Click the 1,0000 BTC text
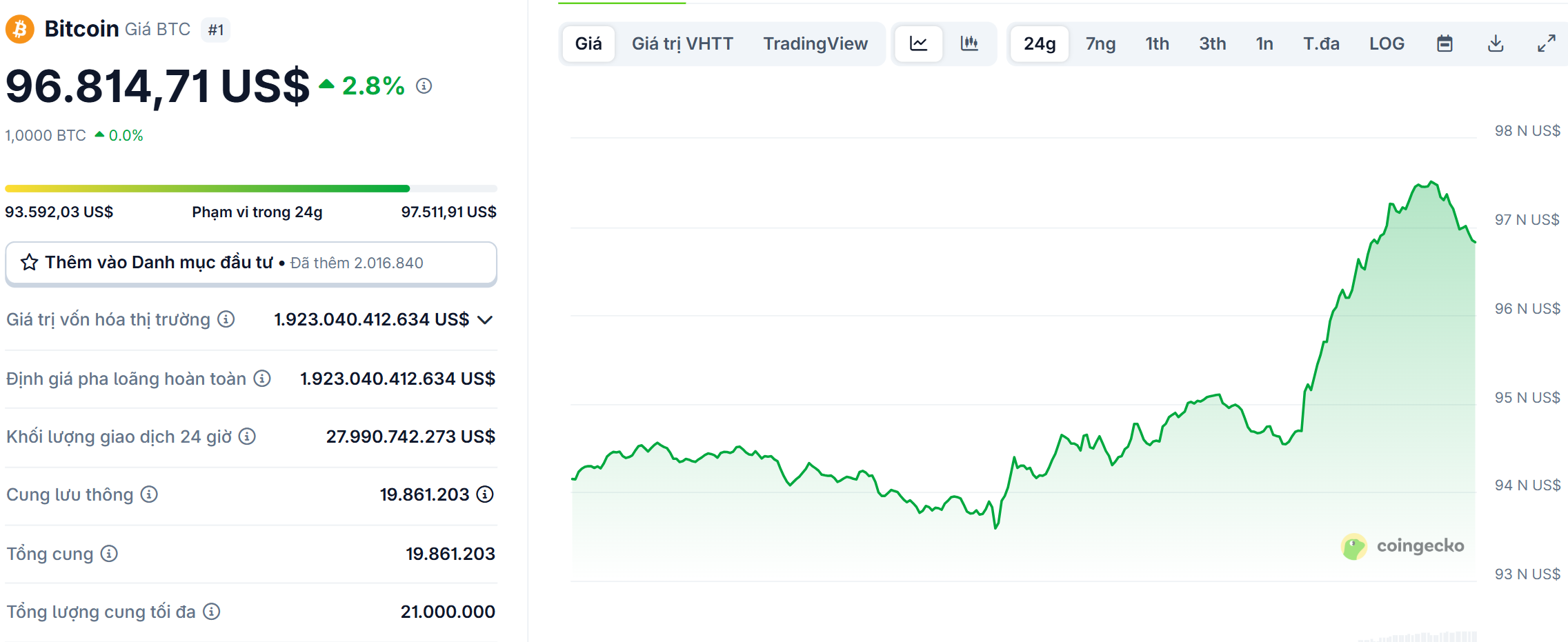This screenshot has width=1568, height=642. pyautogui.click(x=46, y=135)
